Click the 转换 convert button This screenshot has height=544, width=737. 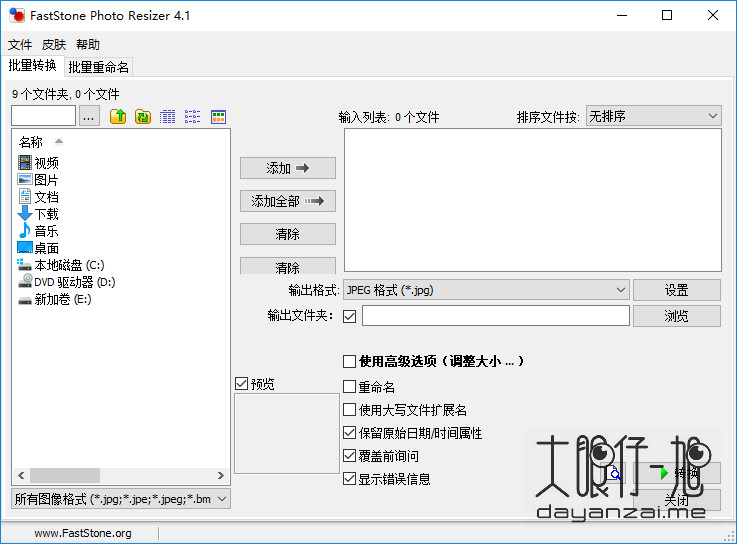677,473
